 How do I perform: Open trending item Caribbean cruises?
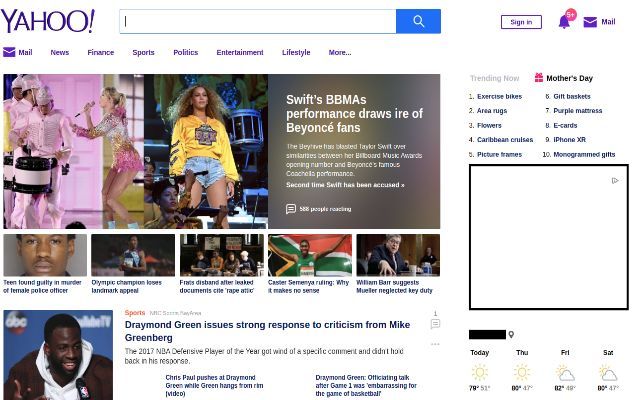click(x=505, y=140)
